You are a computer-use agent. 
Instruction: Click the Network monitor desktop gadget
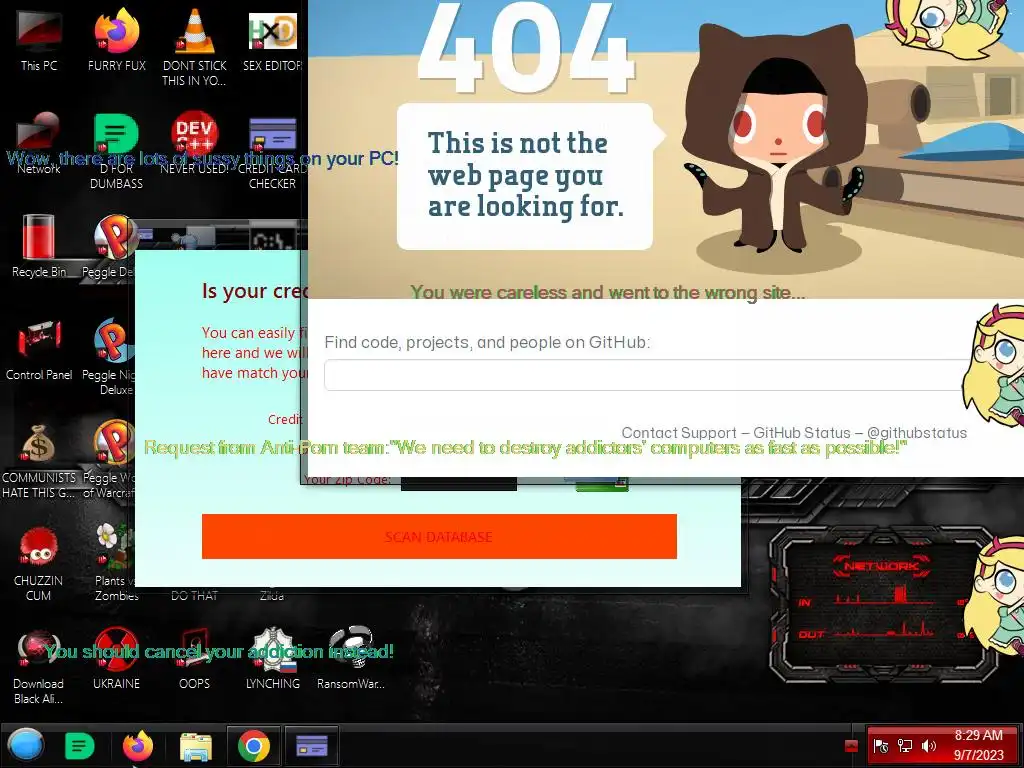pyautogui.click(x=882, y=604)
